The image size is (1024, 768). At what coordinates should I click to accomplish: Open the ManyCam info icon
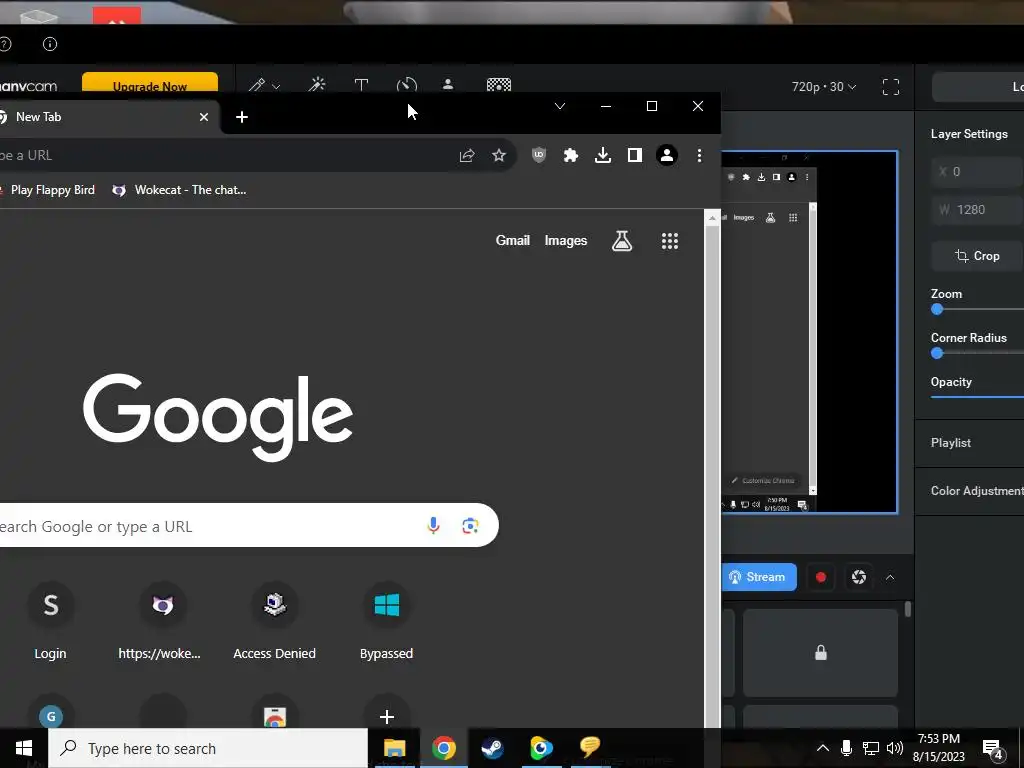coord(50,44)
